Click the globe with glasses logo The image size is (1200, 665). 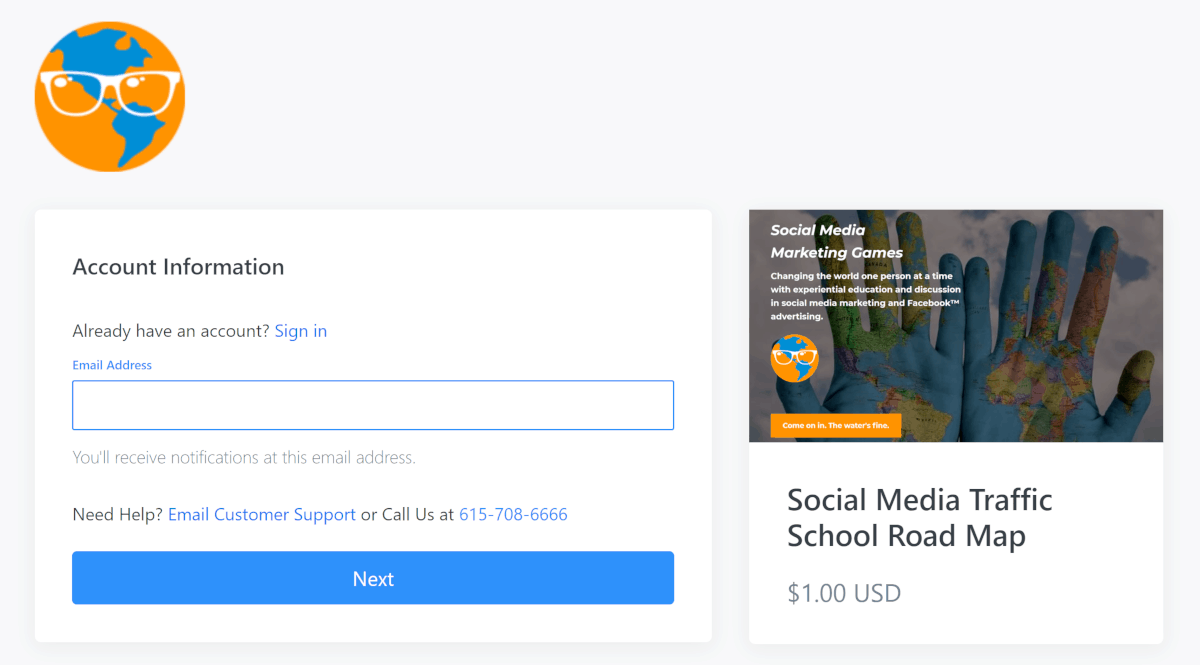coord(110,97)
